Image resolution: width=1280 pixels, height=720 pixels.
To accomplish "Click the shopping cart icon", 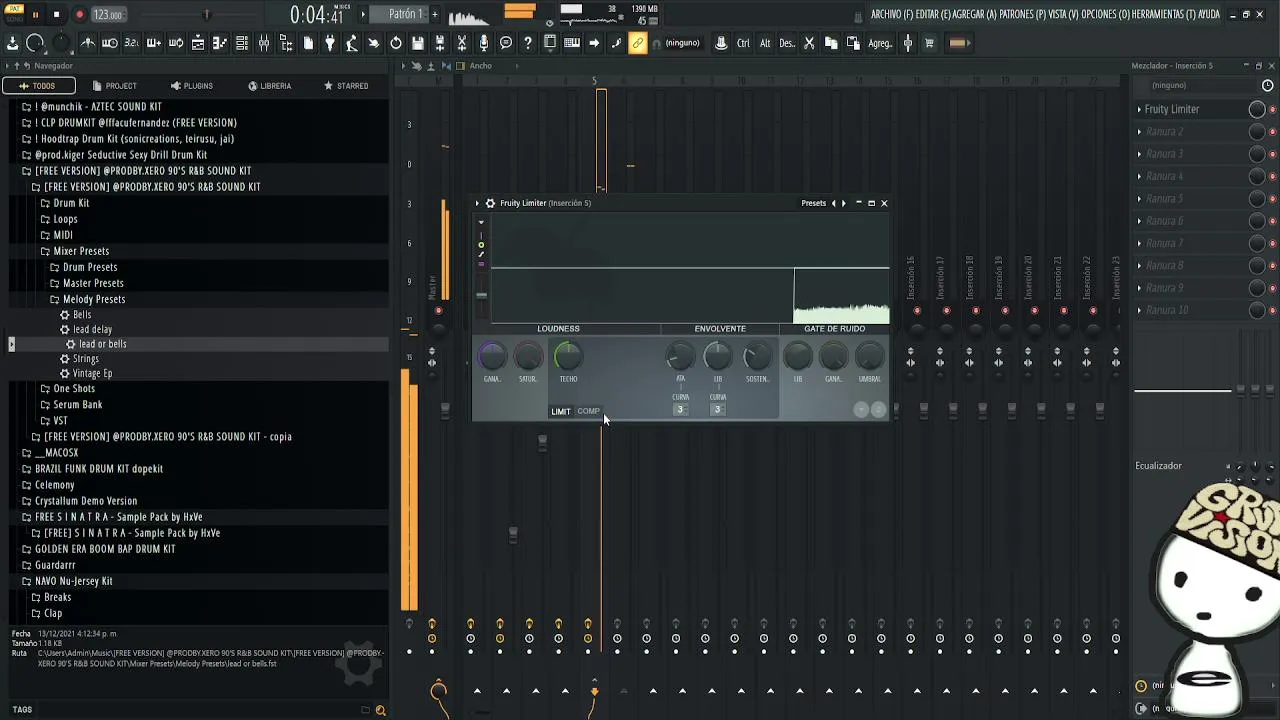I will tap(929, 43).
